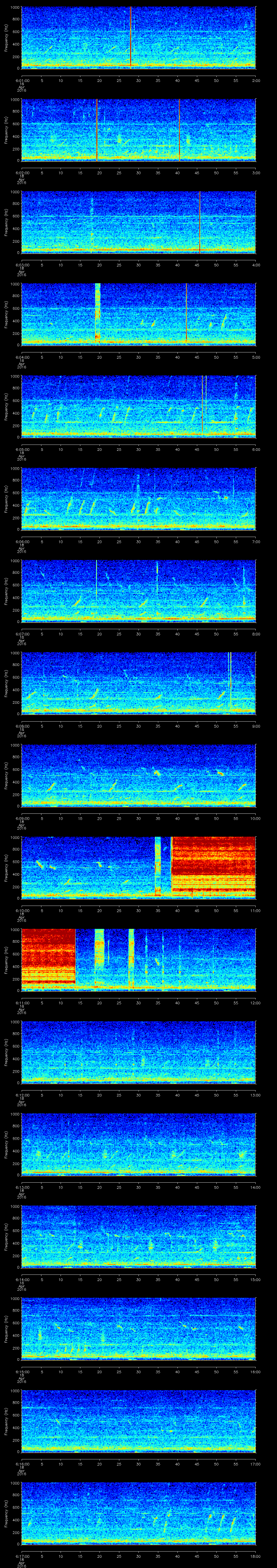The image size is (277, 1568).
Task: Click the 6:02:00 start time label
Action: [x=22, y=173]
